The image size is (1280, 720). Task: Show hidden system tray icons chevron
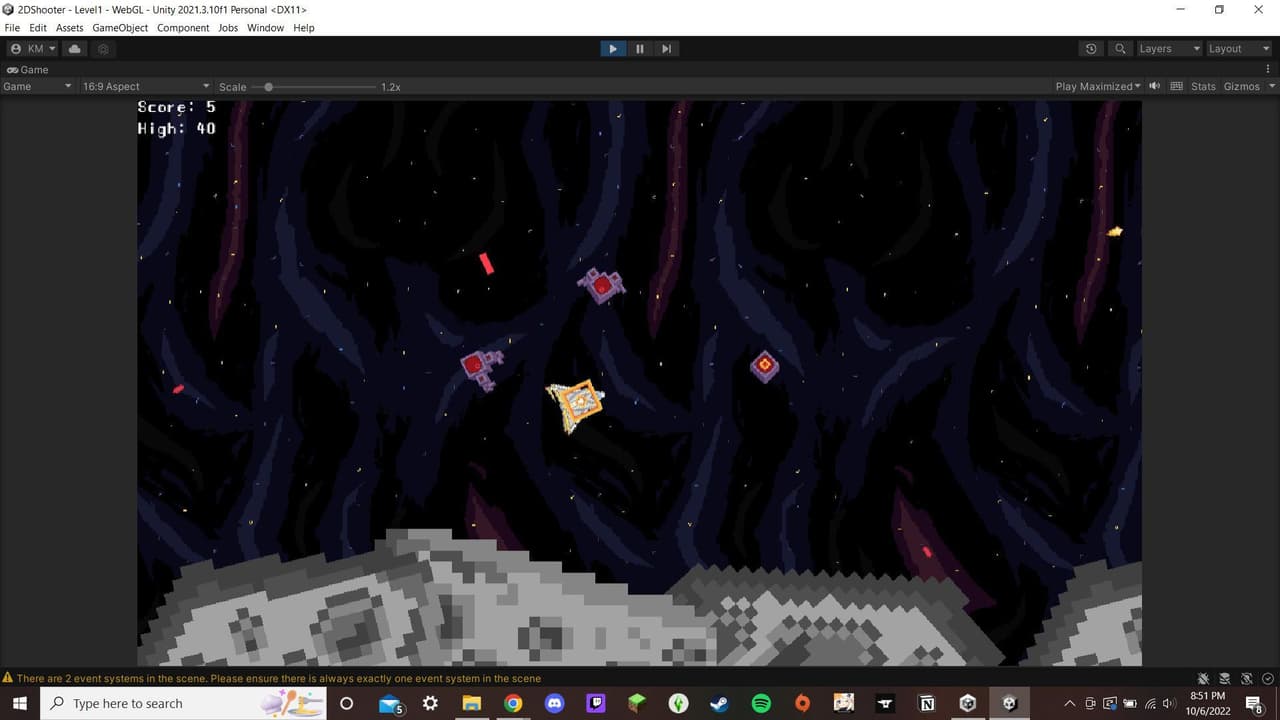(x=1070, y=703)
